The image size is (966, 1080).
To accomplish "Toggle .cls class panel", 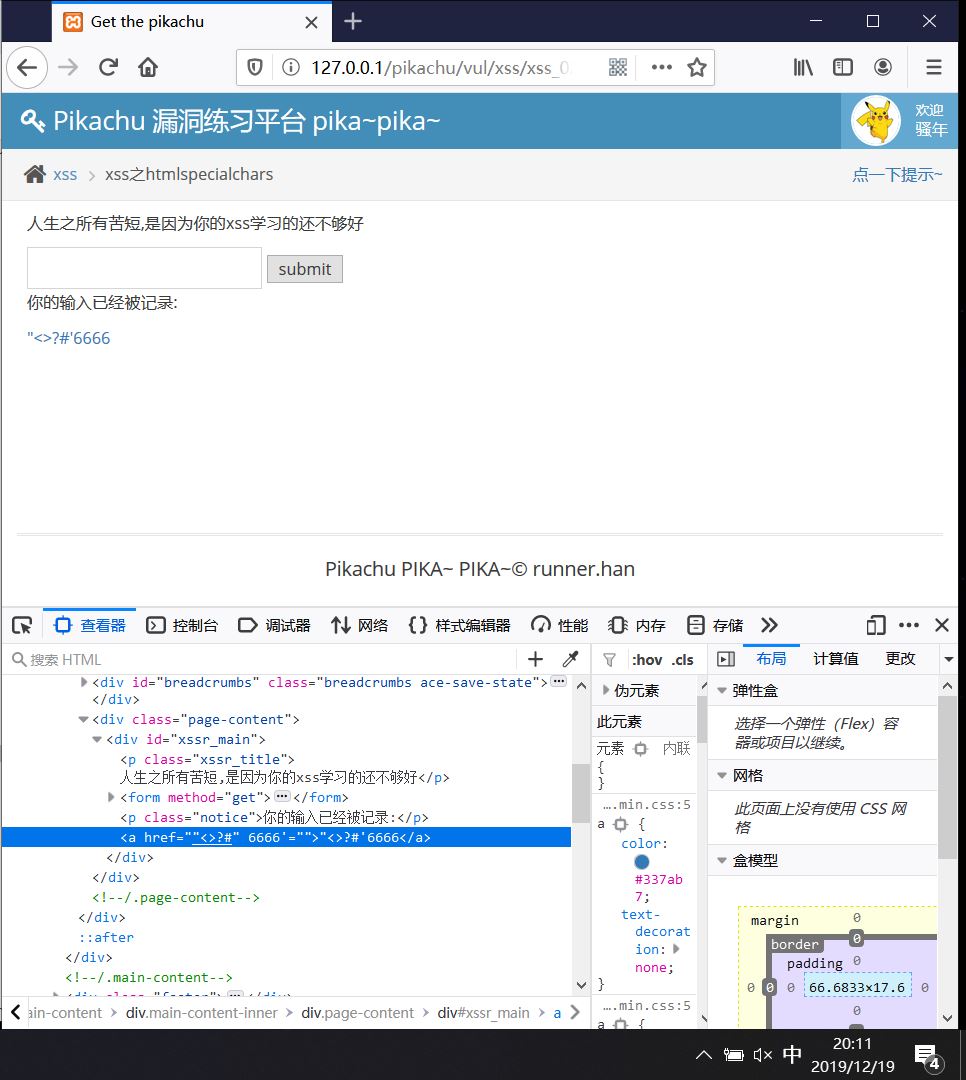I will (x=682, y=660).
